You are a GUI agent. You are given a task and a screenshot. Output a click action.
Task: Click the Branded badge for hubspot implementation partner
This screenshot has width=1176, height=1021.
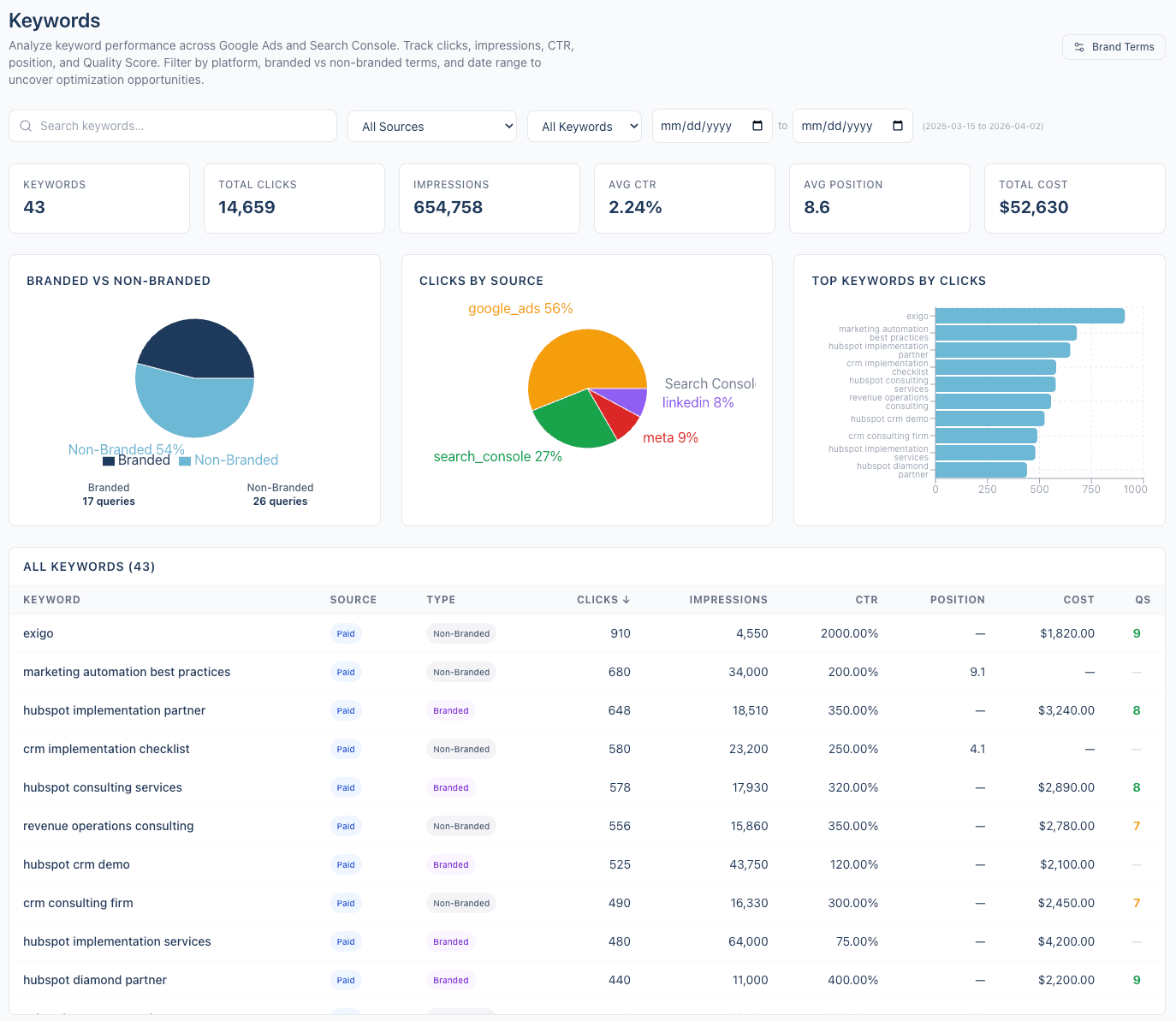(x=450, y=710)
